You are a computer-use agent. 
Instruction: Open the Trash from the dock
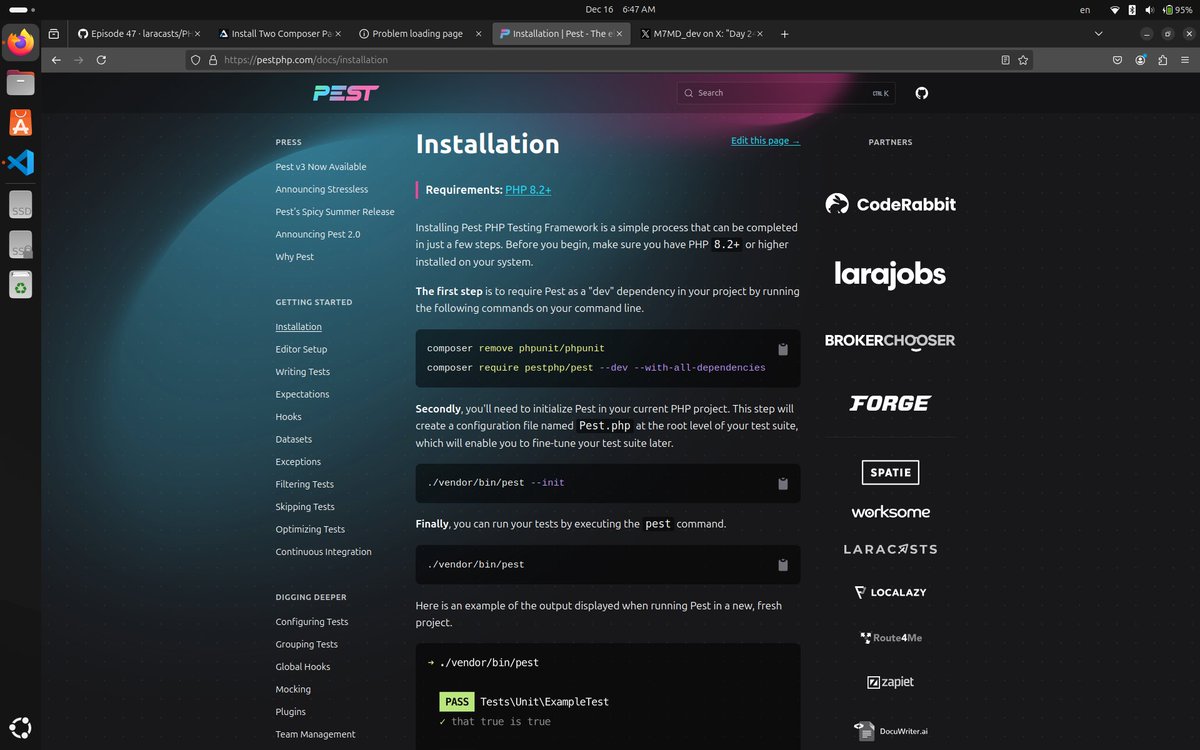(x=20, y=285)
